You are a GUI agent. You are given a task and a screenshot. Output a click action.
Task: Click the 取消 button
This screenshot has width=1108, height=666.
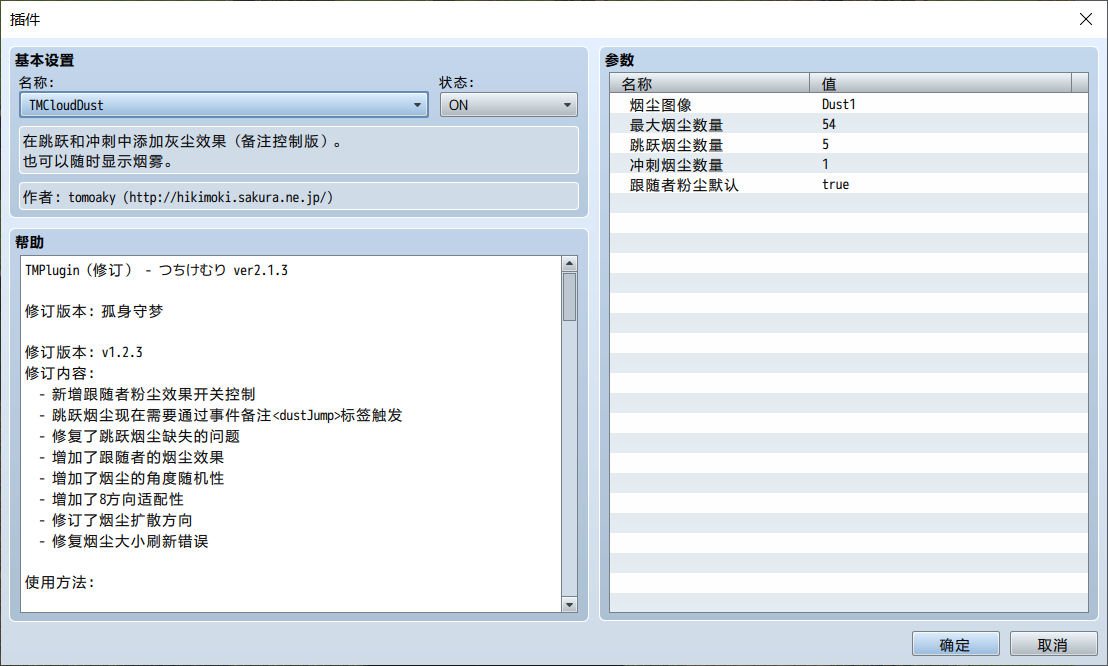tap(1053, 644)
